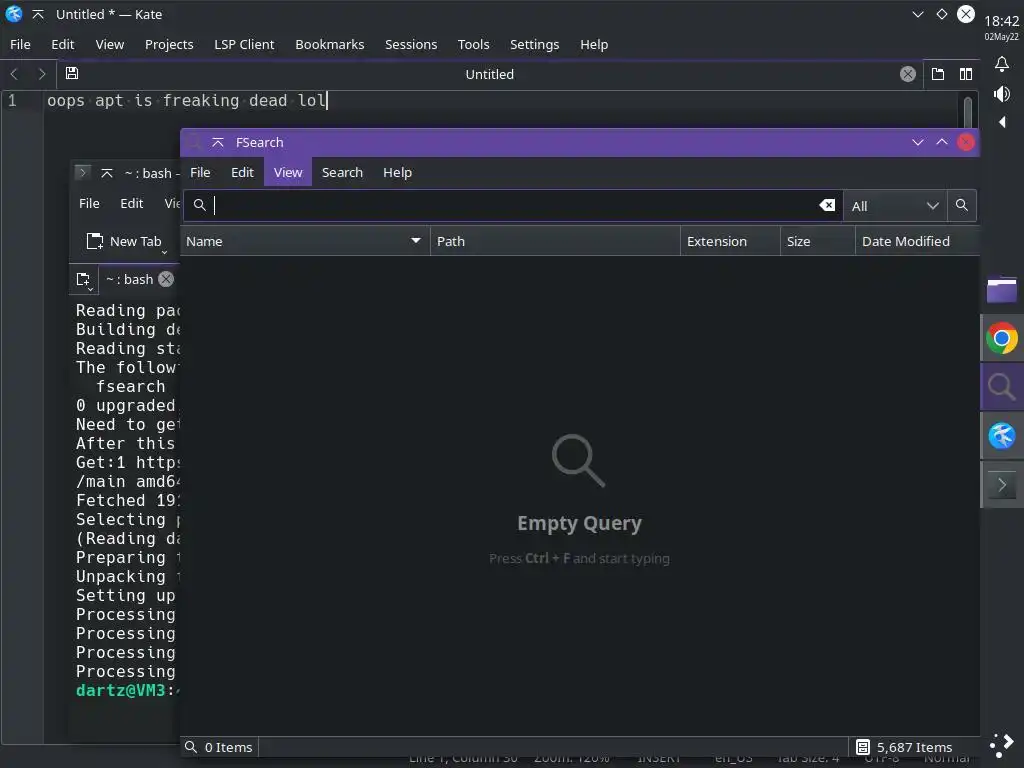Image resolution: width=1024 pixels, height=768 pixels.
Task: Close the '~ : bash' tab in Konsole
Action: coord(166,280)
